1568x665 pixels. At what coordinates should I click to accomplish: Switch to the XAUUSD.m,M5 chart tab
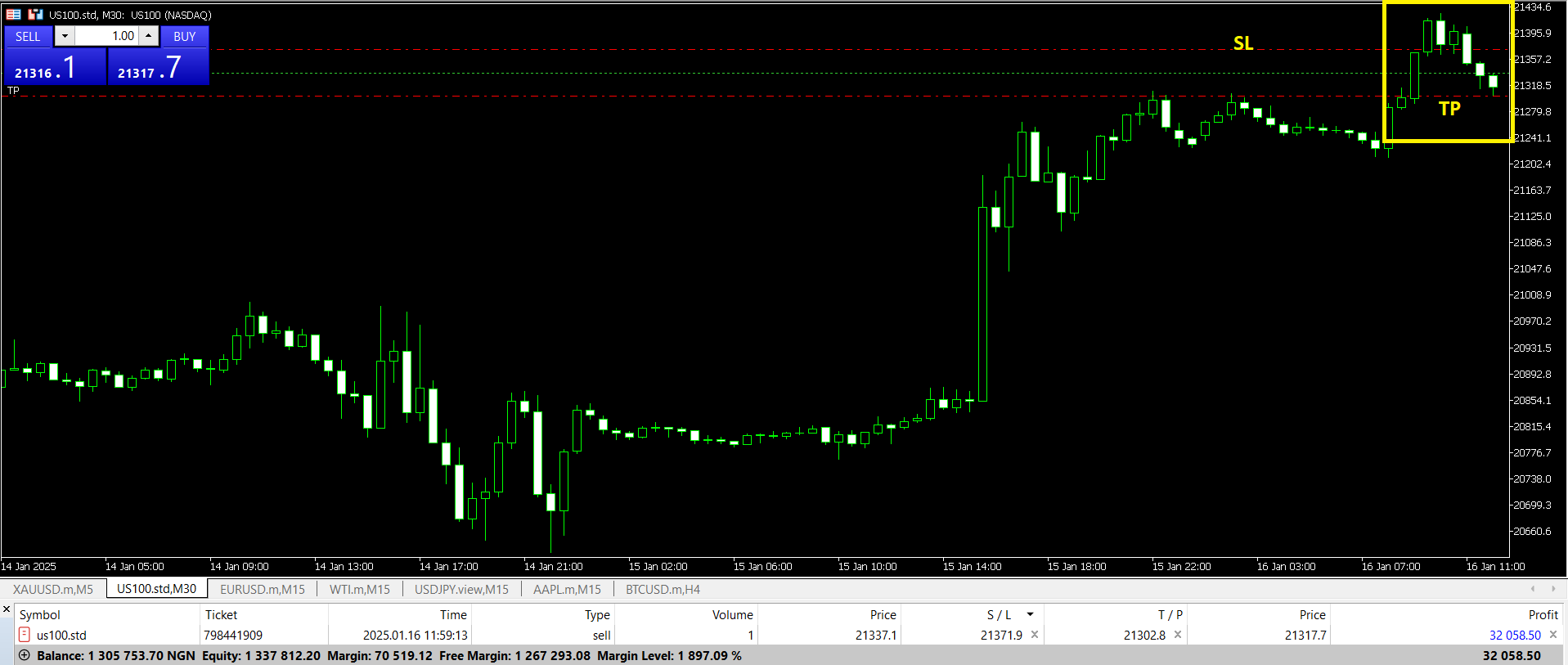tap(53, 589)
